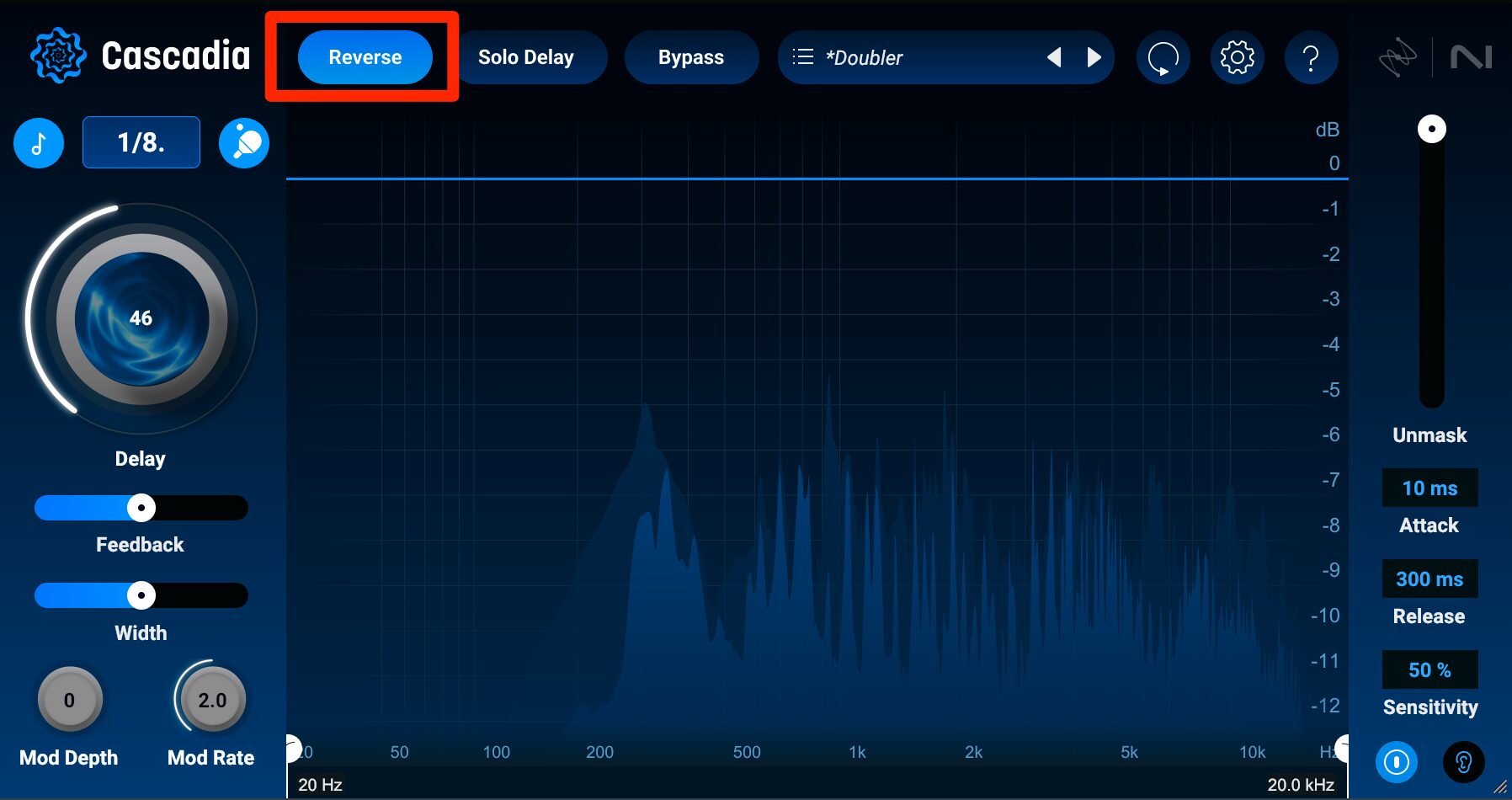This screenshot has height=800, width=1512.
Task: Go to the next preset arrow
Action: [1094, 57]
